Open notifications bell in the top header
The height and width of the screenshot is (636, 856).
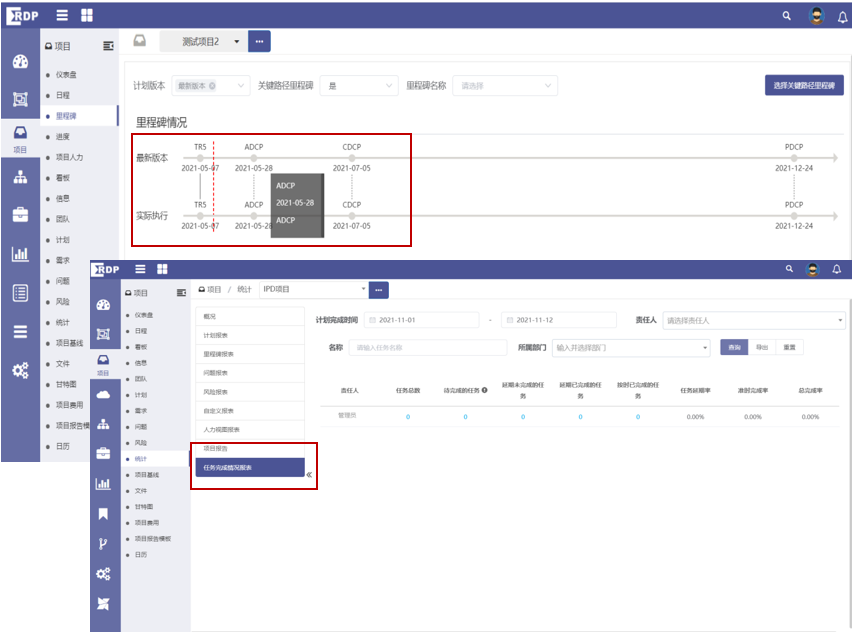pos(842,16)
